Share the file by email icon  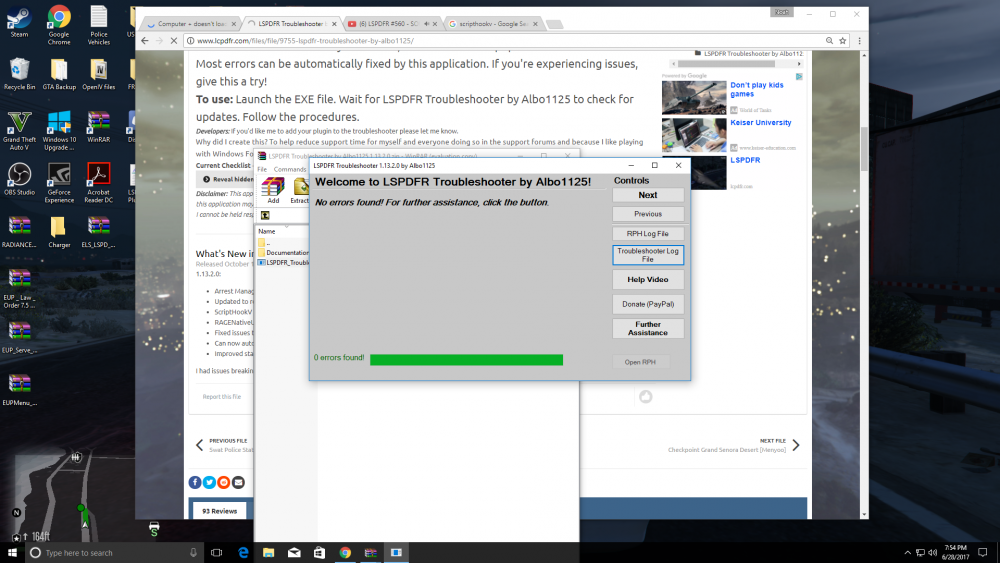[x=238, y=483]
